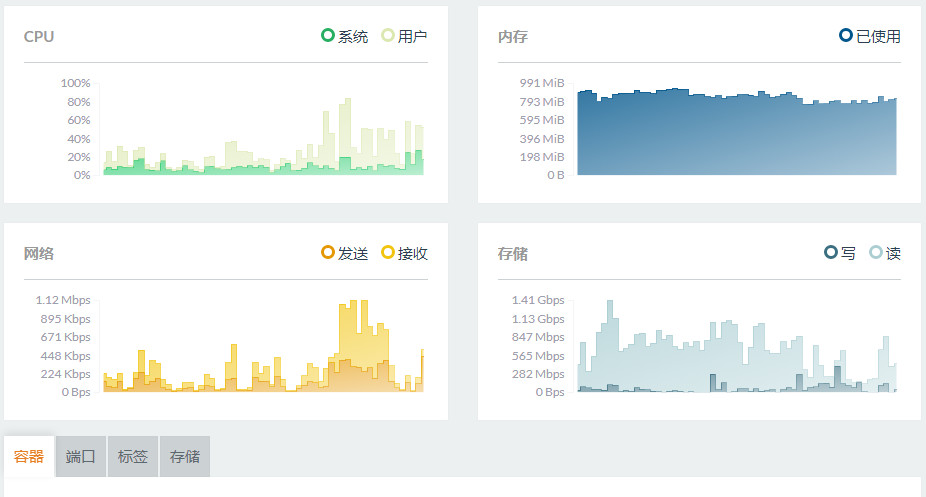Click the 1.41 Gbps storage axis label
The width and height of the screenshot is (926, 497).
click(x=538, y=300)
